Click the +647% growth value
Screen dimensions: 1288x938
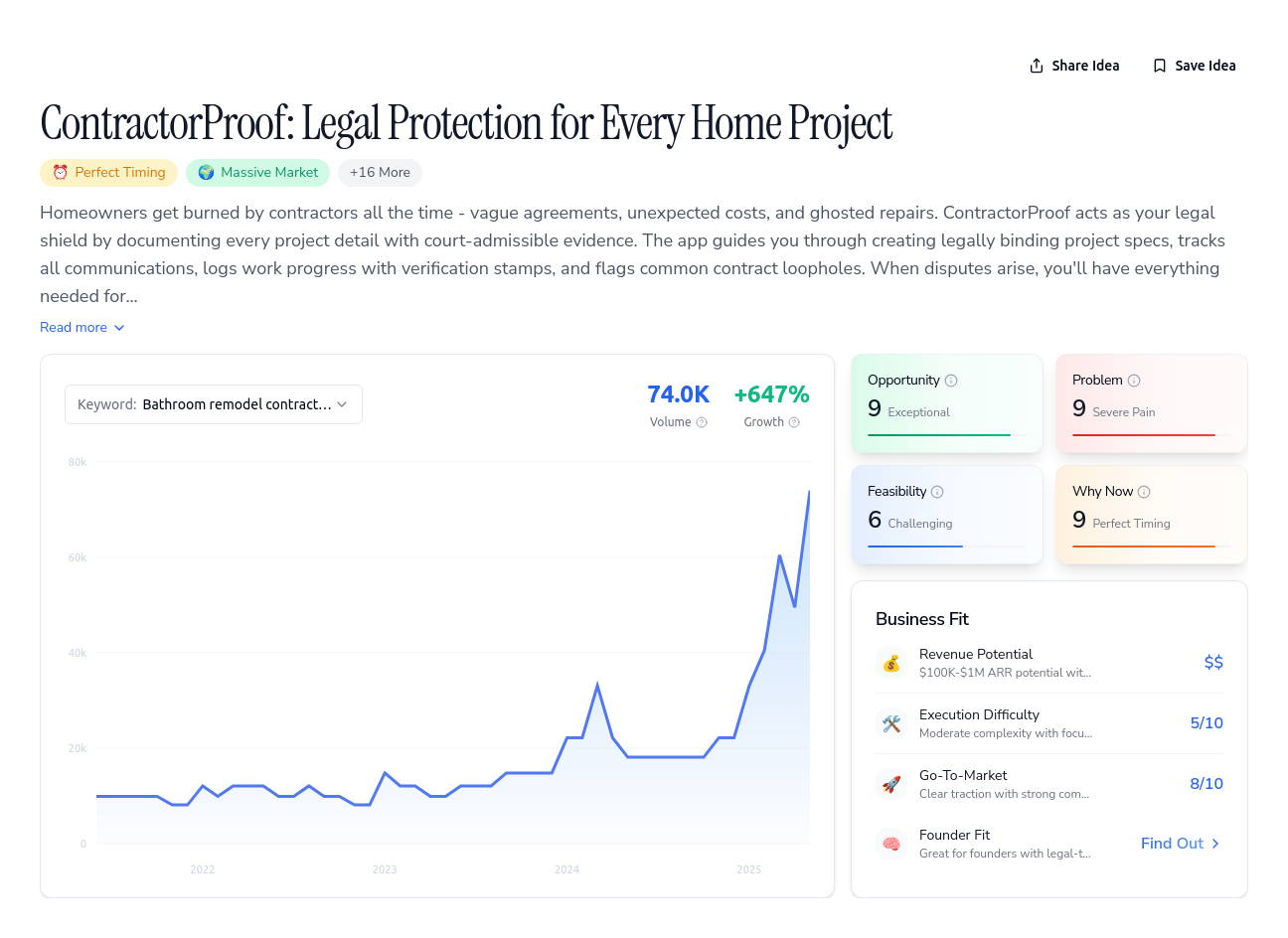[x=771, y=394]
